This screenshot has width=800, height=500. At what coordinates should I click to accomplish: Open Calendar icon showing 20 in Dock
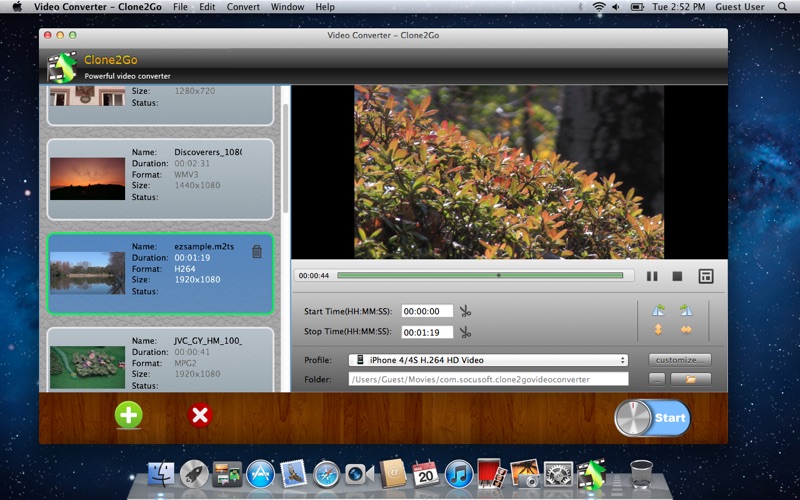pyautogui.click(x=426, y=474)
